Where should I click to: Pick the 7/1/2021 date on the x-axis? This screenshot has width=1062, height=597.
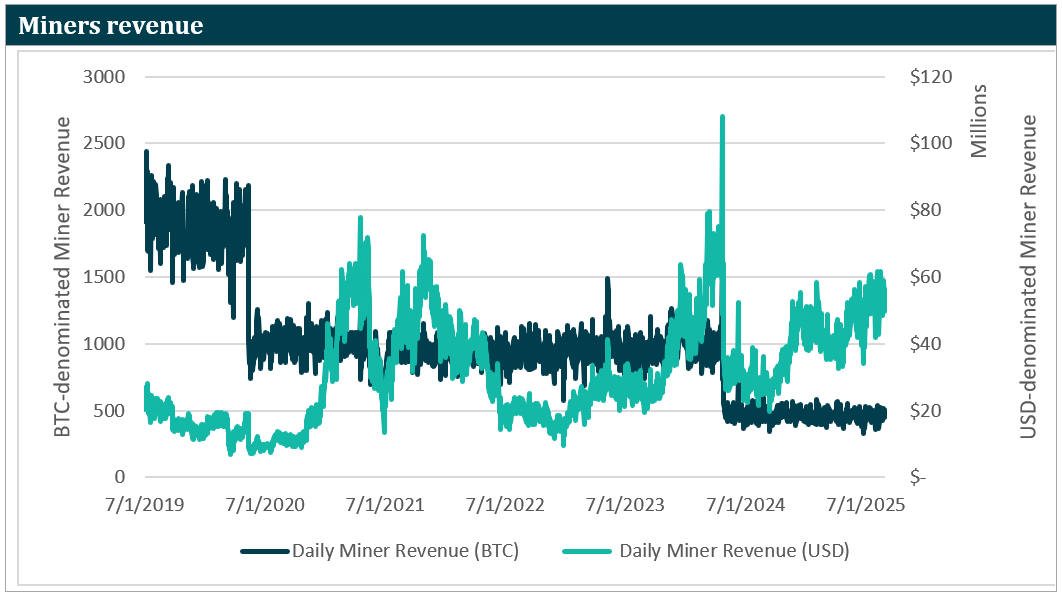click(385, 505)
